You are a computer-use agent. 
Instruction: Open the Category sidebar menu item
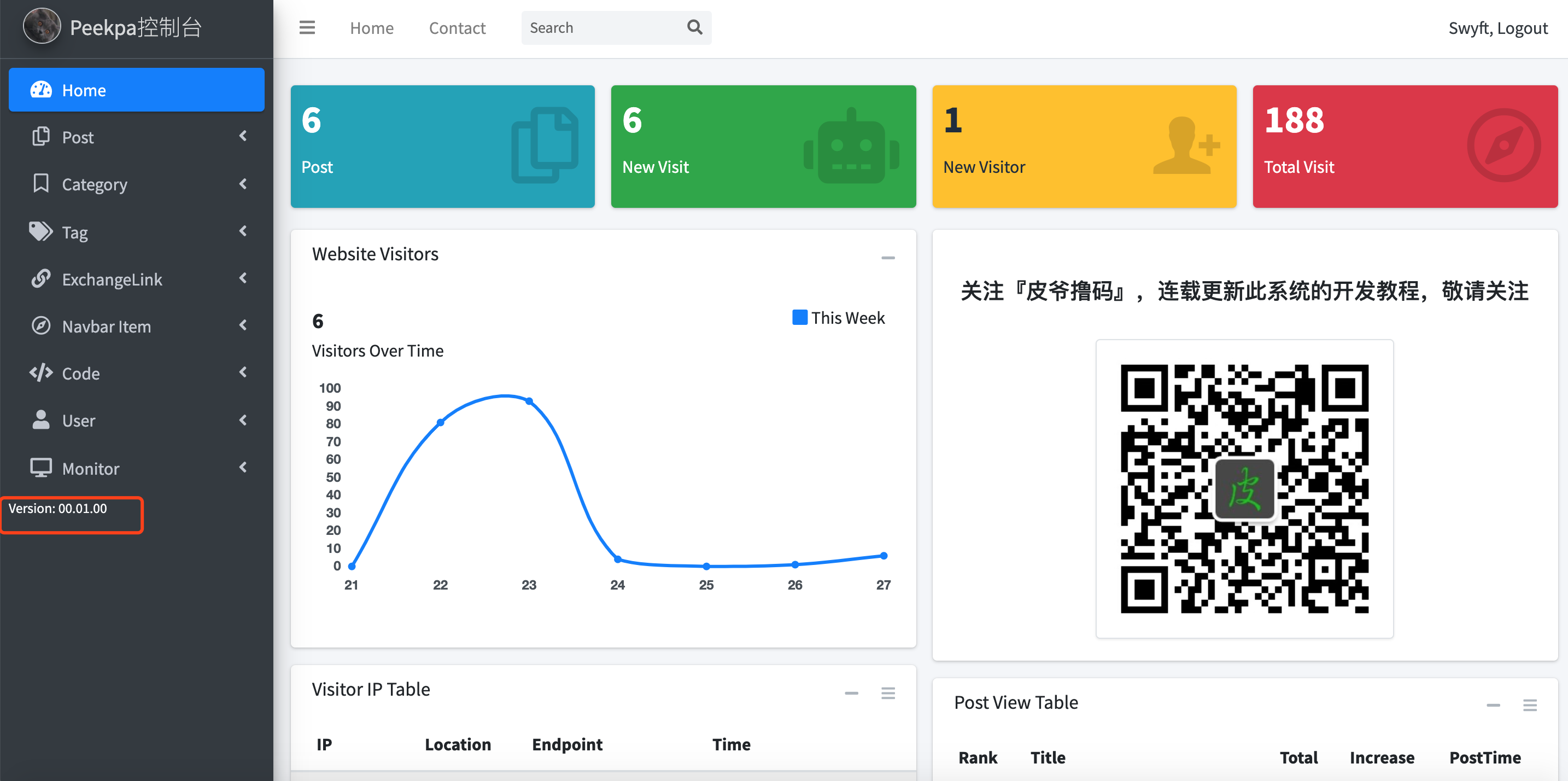(x=136, y=184)
